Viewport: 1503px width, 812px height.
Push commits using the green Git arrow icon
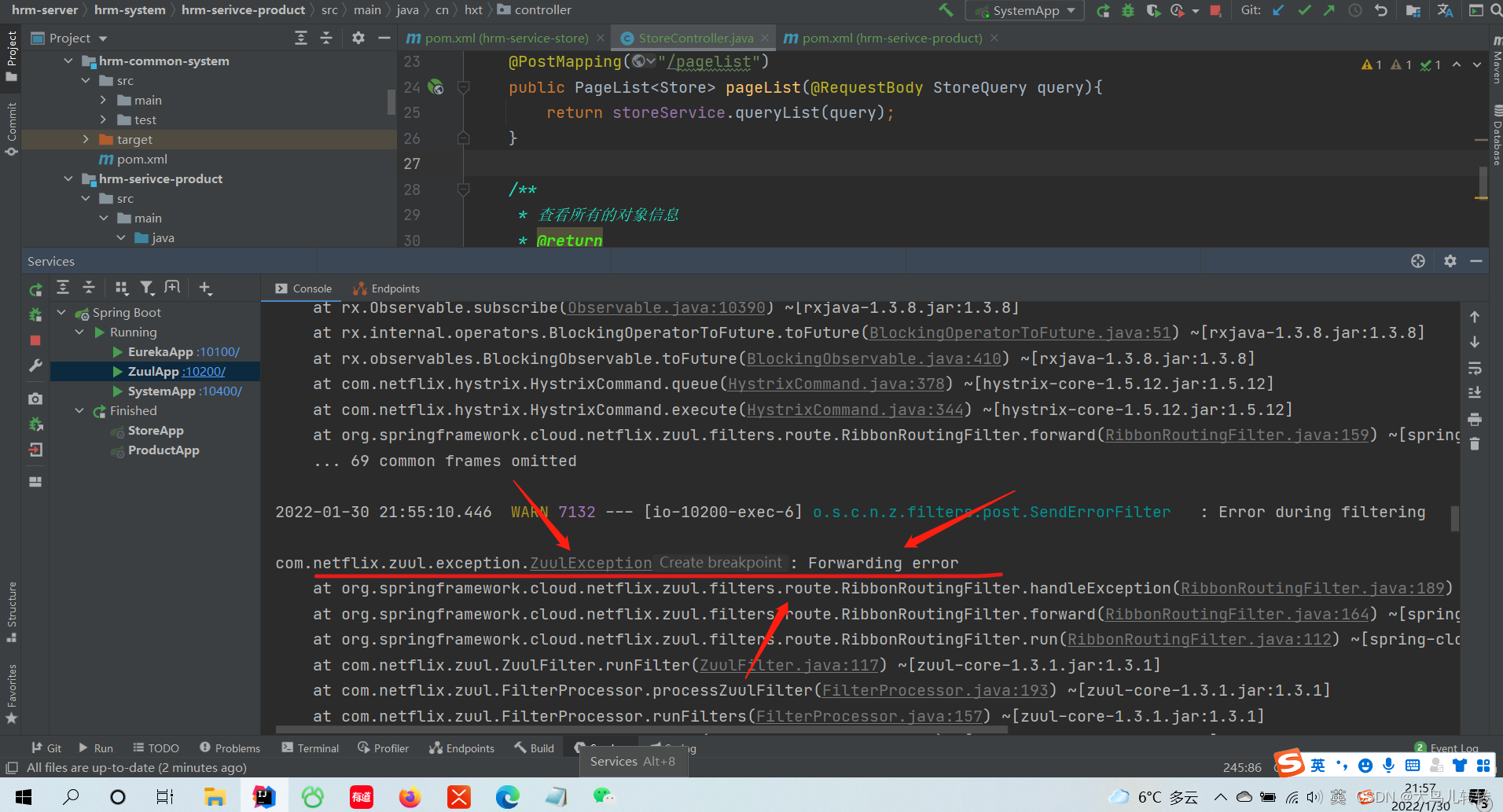point(1329,10)
